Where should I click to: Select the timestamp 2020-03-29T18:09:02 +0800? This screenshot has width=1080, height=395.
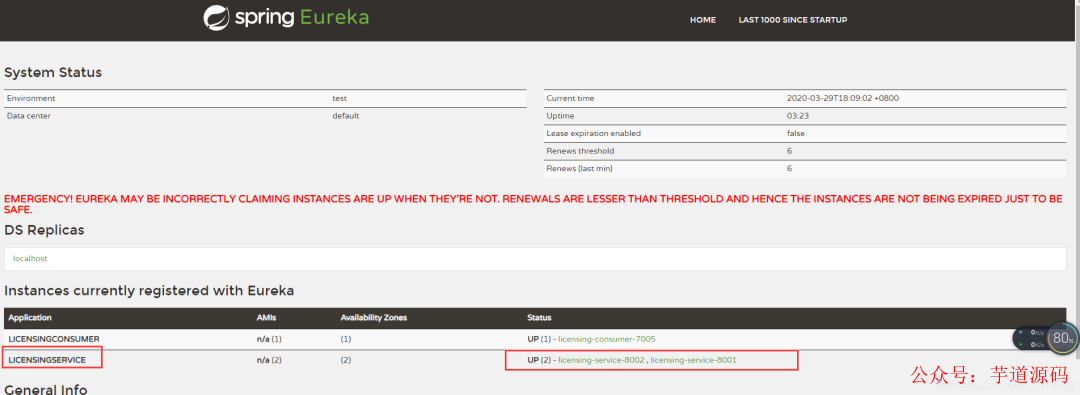pyautogui.click(x=843, y=99)
